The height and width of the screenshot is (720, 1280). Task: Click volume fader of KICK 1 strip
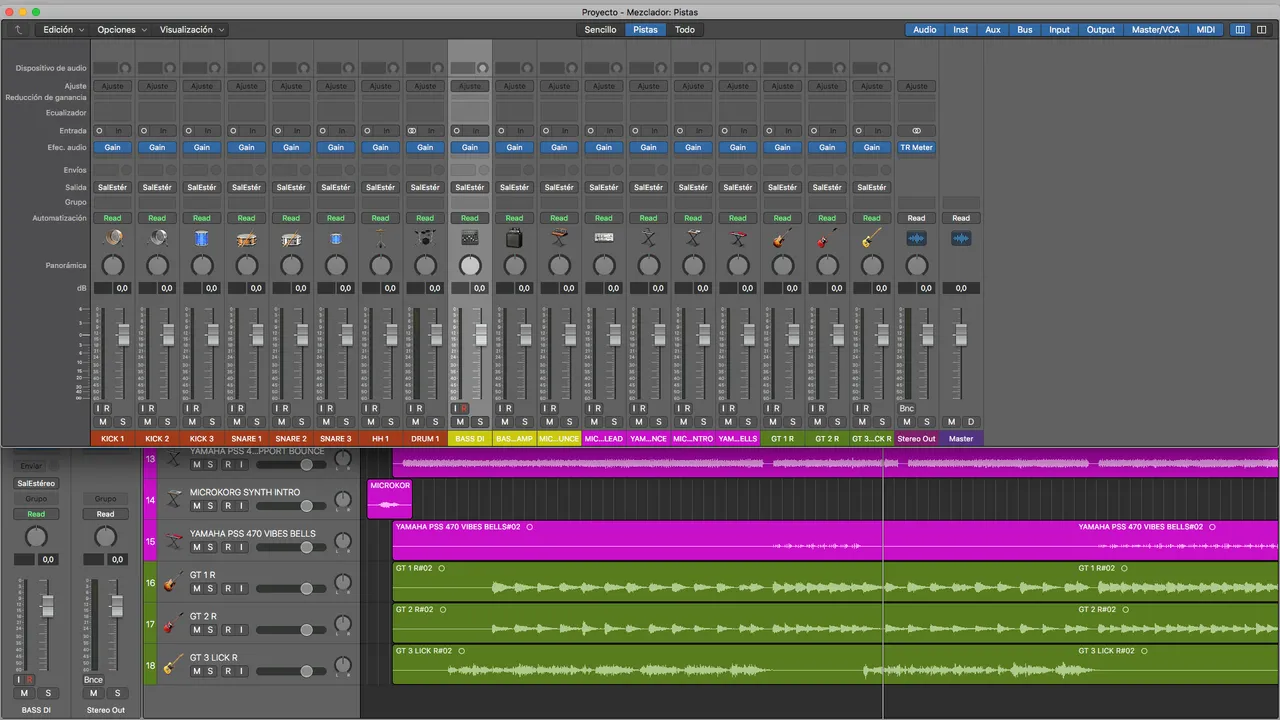click(124, 335)
